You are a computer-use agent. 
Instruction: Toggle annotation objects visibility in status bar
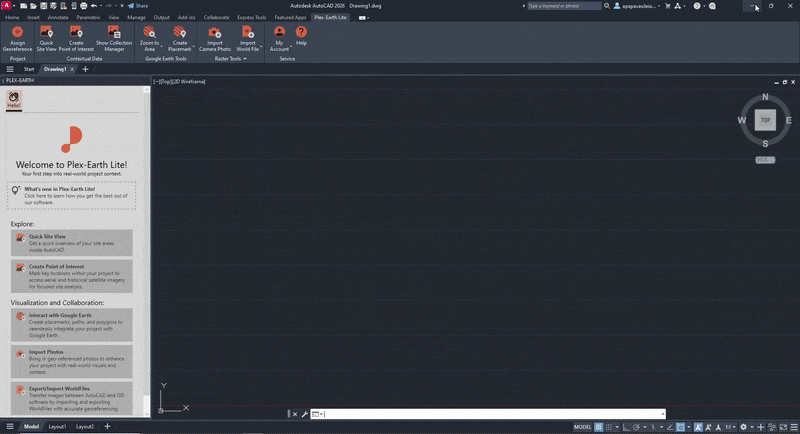[698, 427]
